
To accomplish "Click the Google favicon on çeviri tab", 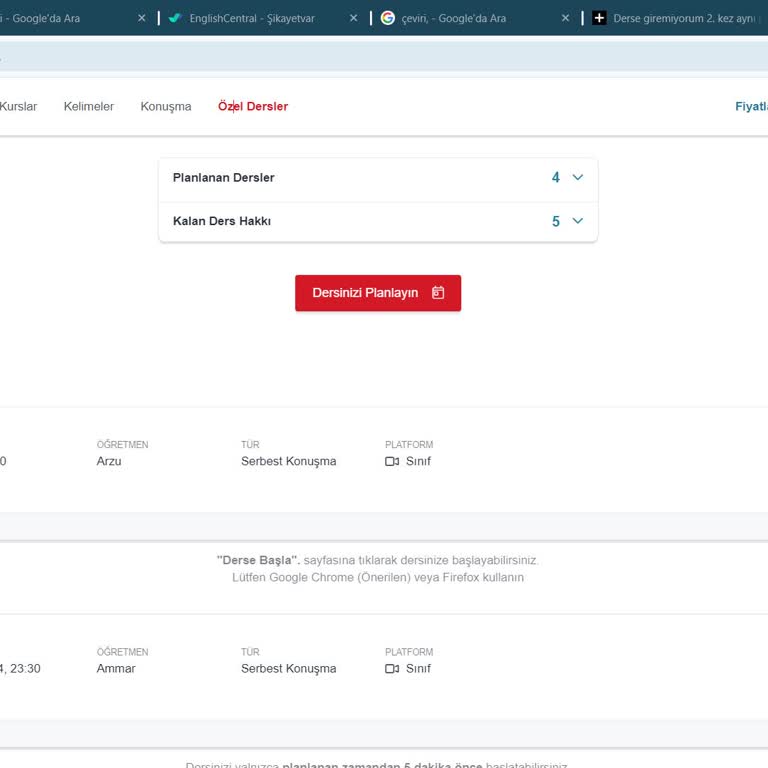I will (387, 18).
